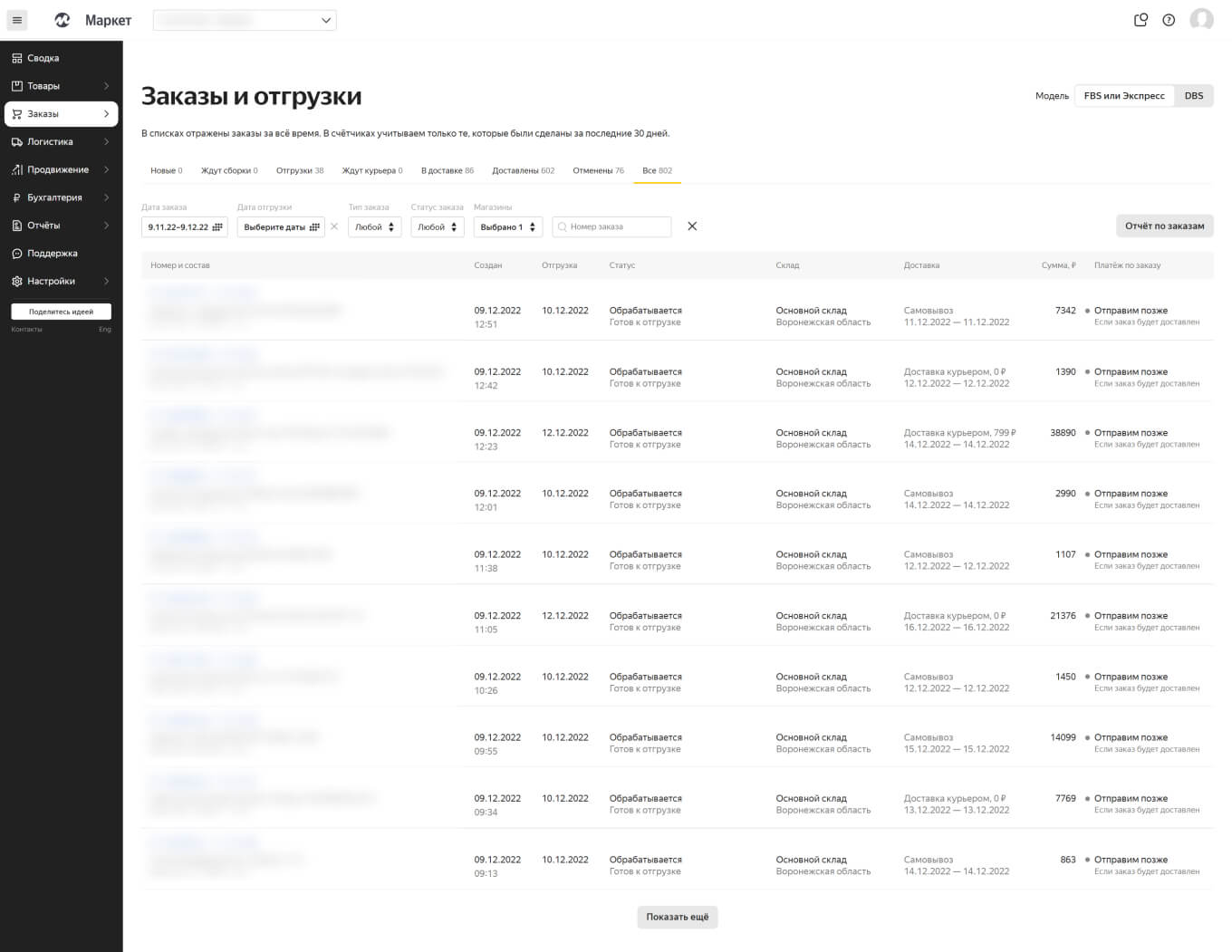
Task: Click the Бухгалтерия ruble icon
Action: (16, 197)
